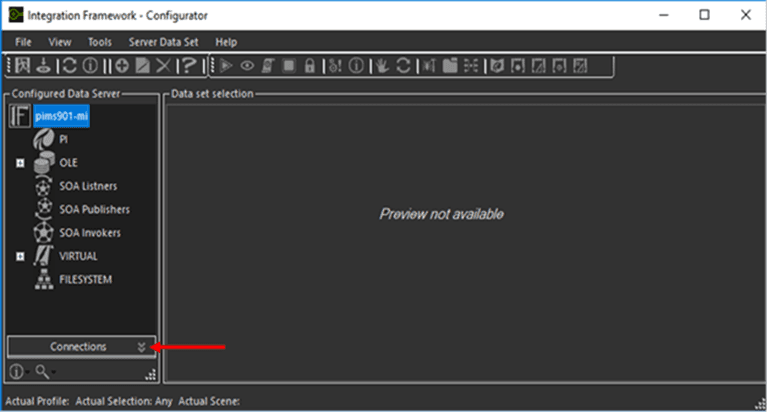Screen dimensions: 767x412
Task: Open the File menu
Action: coord(23,42)
